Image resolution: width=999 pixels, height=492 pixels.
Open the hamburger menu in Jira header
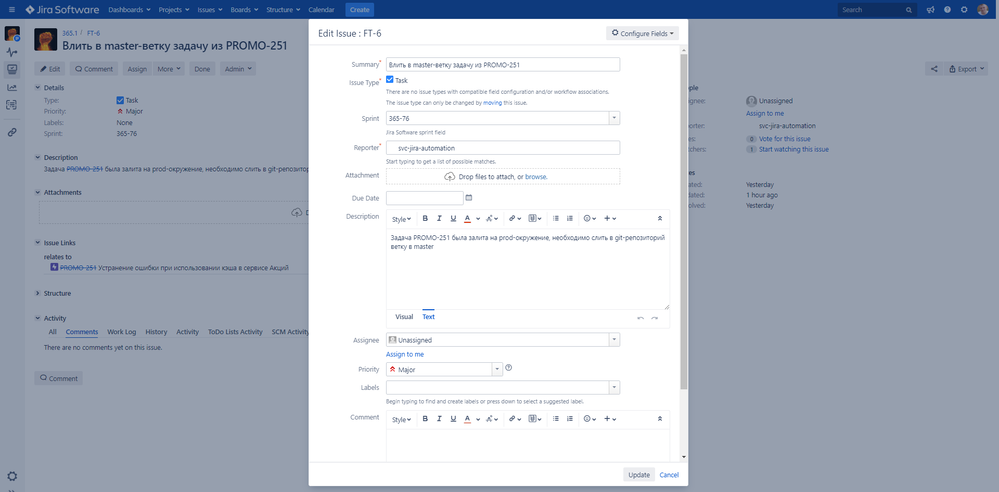pyautogui.click(x=11, y=10)
